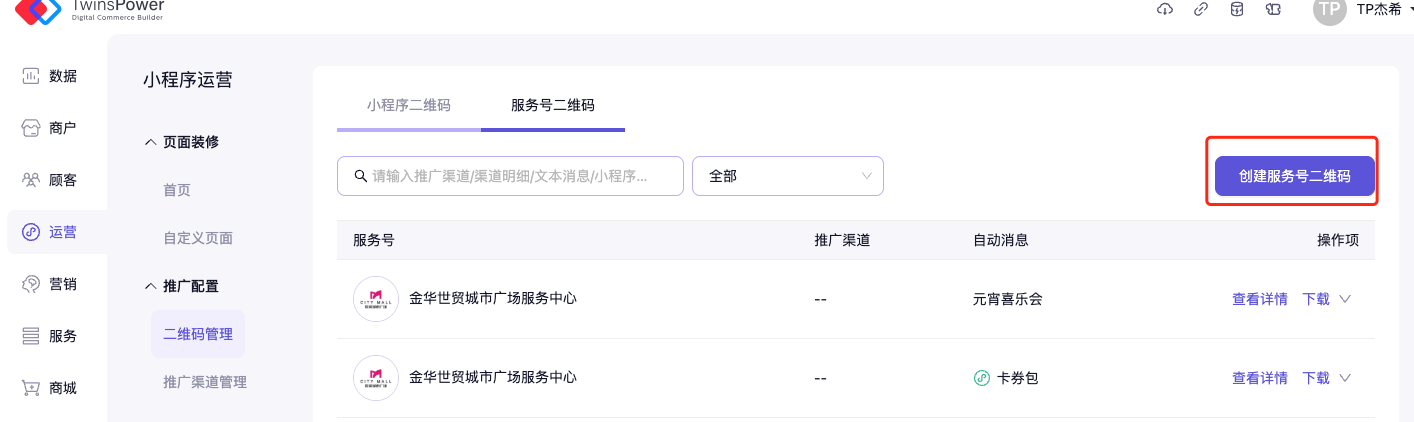The image size is (1414, 422).
Task: Click the puzzle-piece icon in top bar
Action: point(1273,9)
